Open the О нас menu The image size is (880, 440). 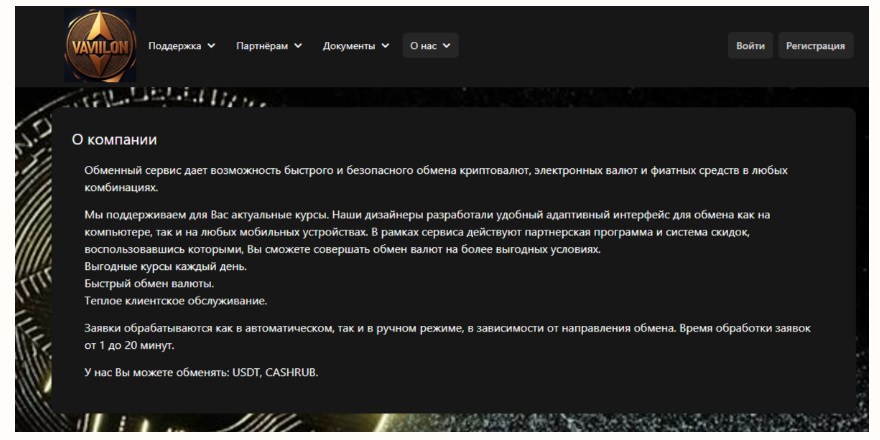coord(430,46)
